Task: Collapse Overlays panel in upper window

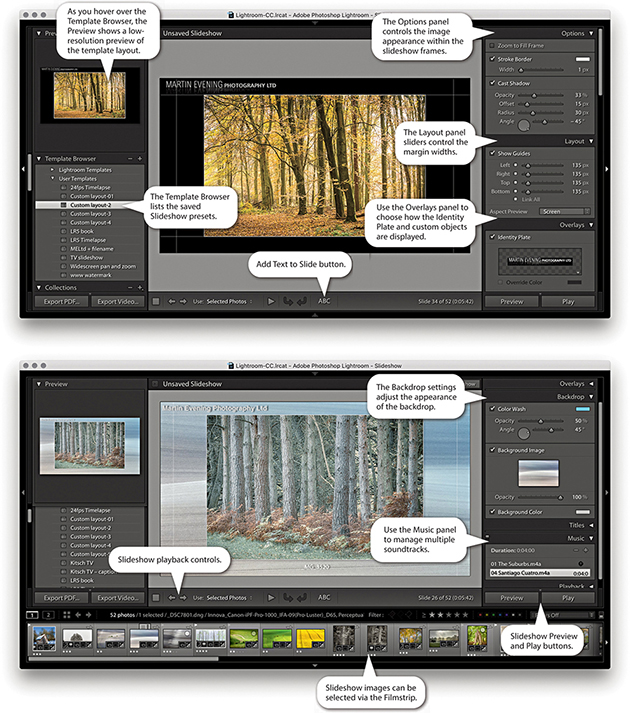Action: pos(591,225)
